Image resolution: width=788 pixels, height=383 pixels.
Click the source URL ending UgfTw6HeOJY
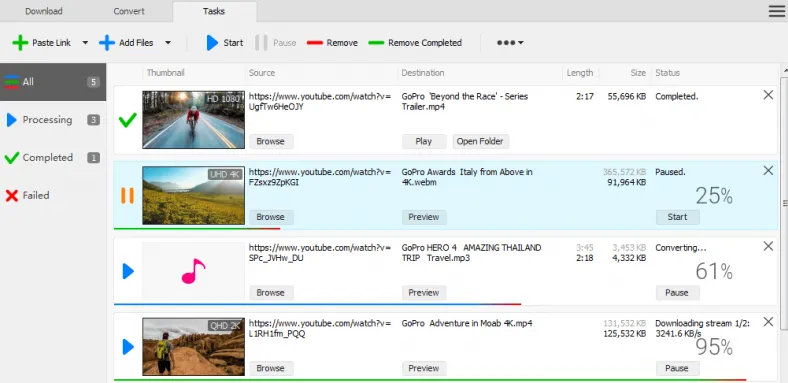click(320, 102)
